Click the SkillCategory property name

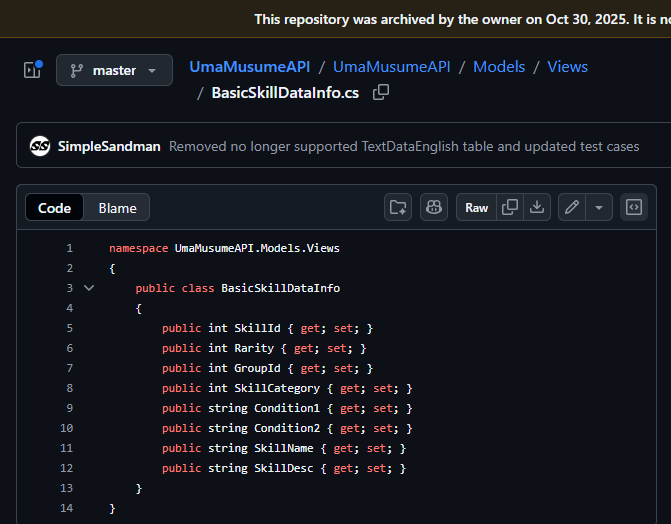click(277, 388)
